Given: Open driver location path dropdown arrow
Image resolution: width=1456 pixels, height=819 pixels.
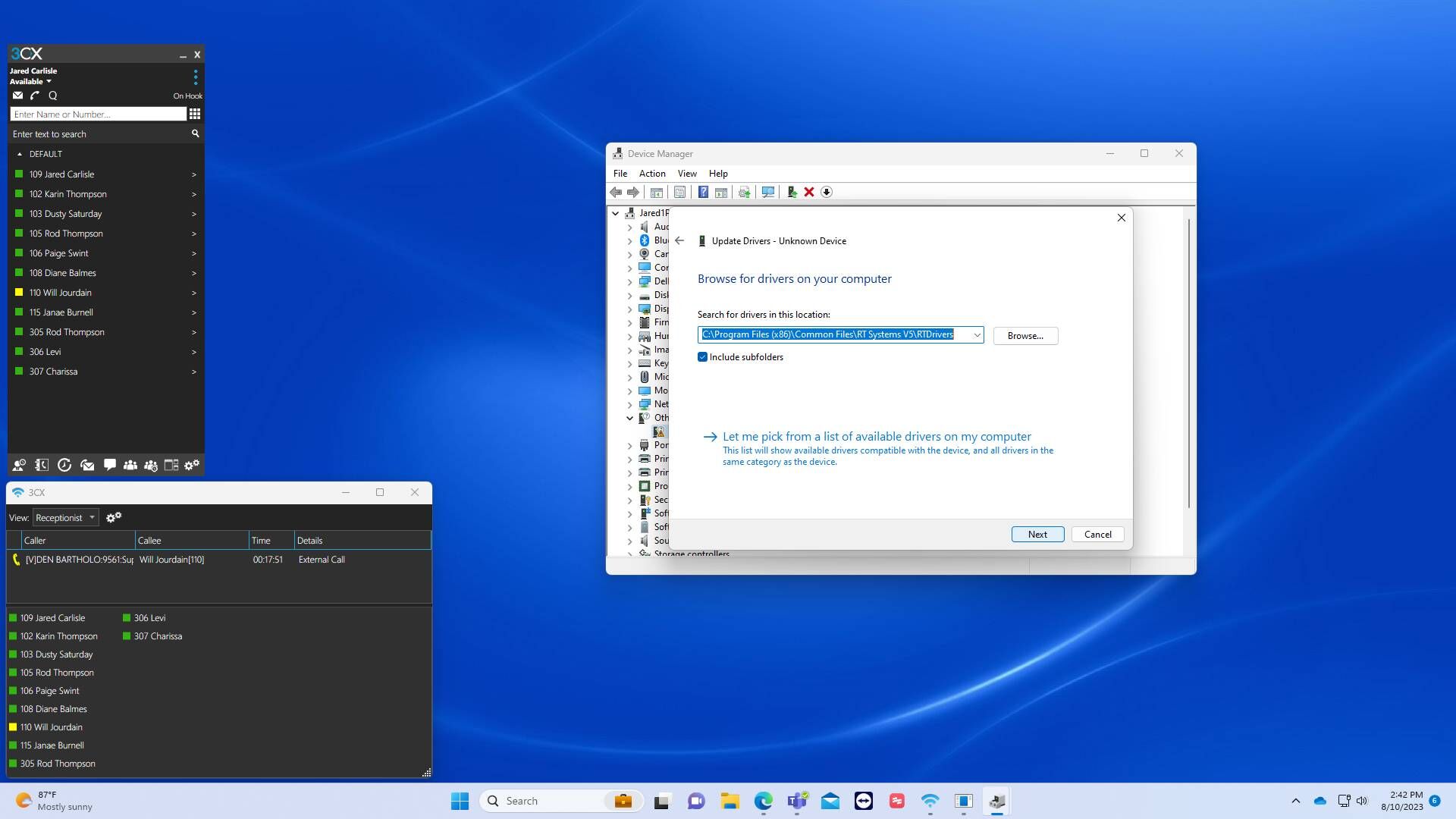Looking at the screenshot, I should pyautogui.click(x=977, y=335).
